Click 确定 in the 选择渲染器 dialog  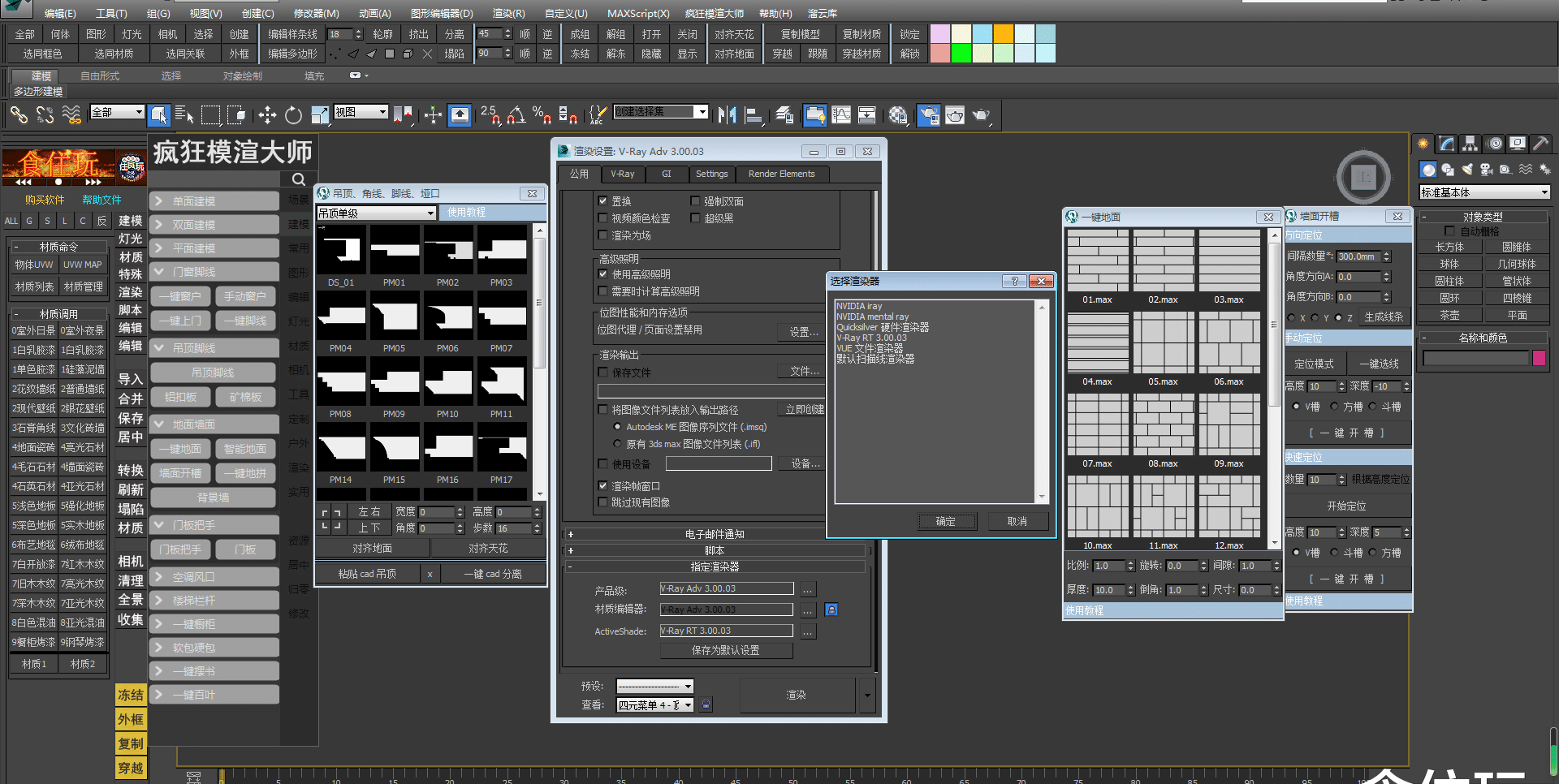(946, 522)
